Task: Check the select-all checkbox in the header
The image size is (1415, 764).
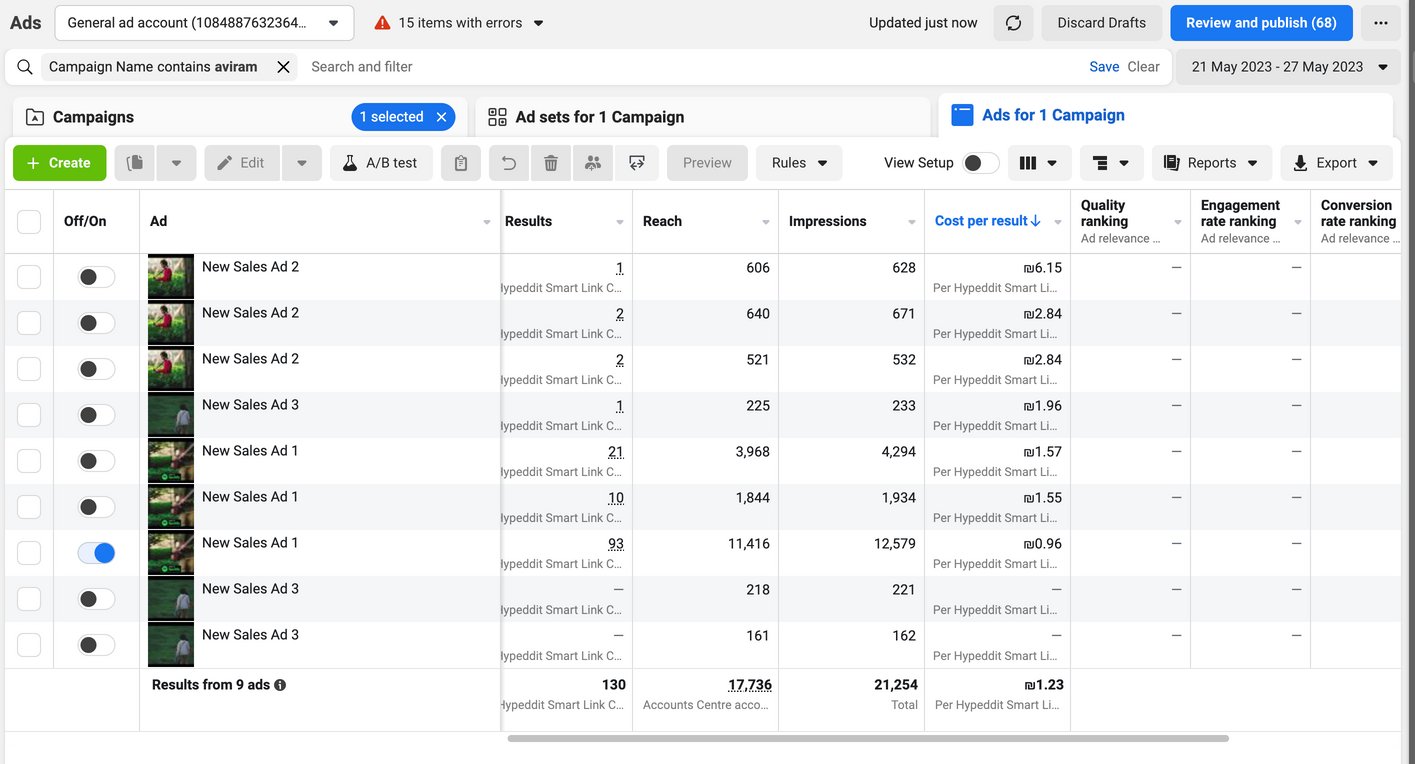Action: (x=29, y=221)
